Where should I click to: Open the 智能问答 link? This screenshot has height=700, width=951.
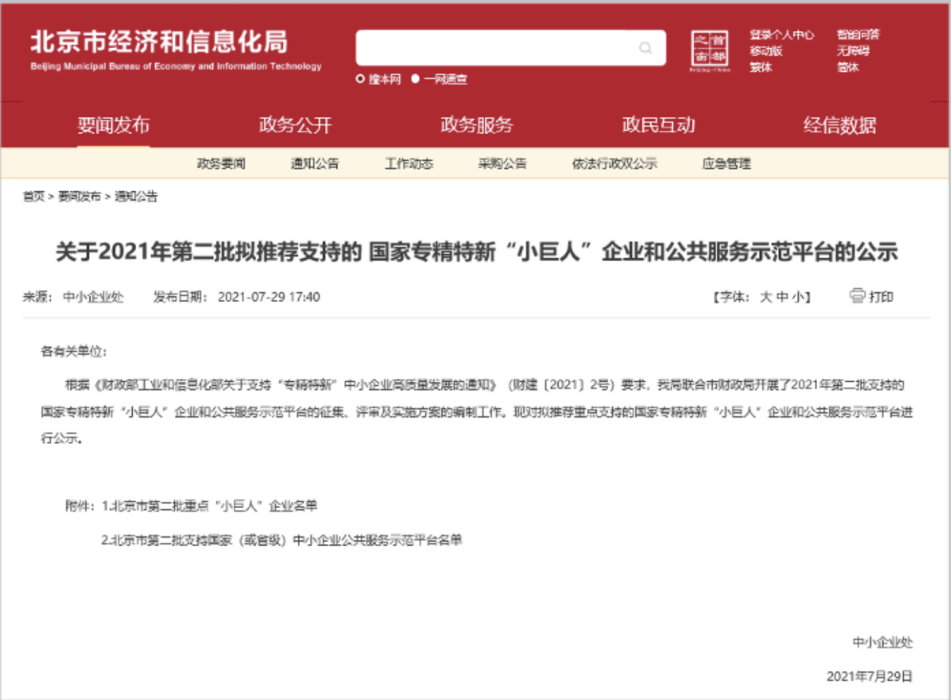pyautogui.click(x=858, y=34)
